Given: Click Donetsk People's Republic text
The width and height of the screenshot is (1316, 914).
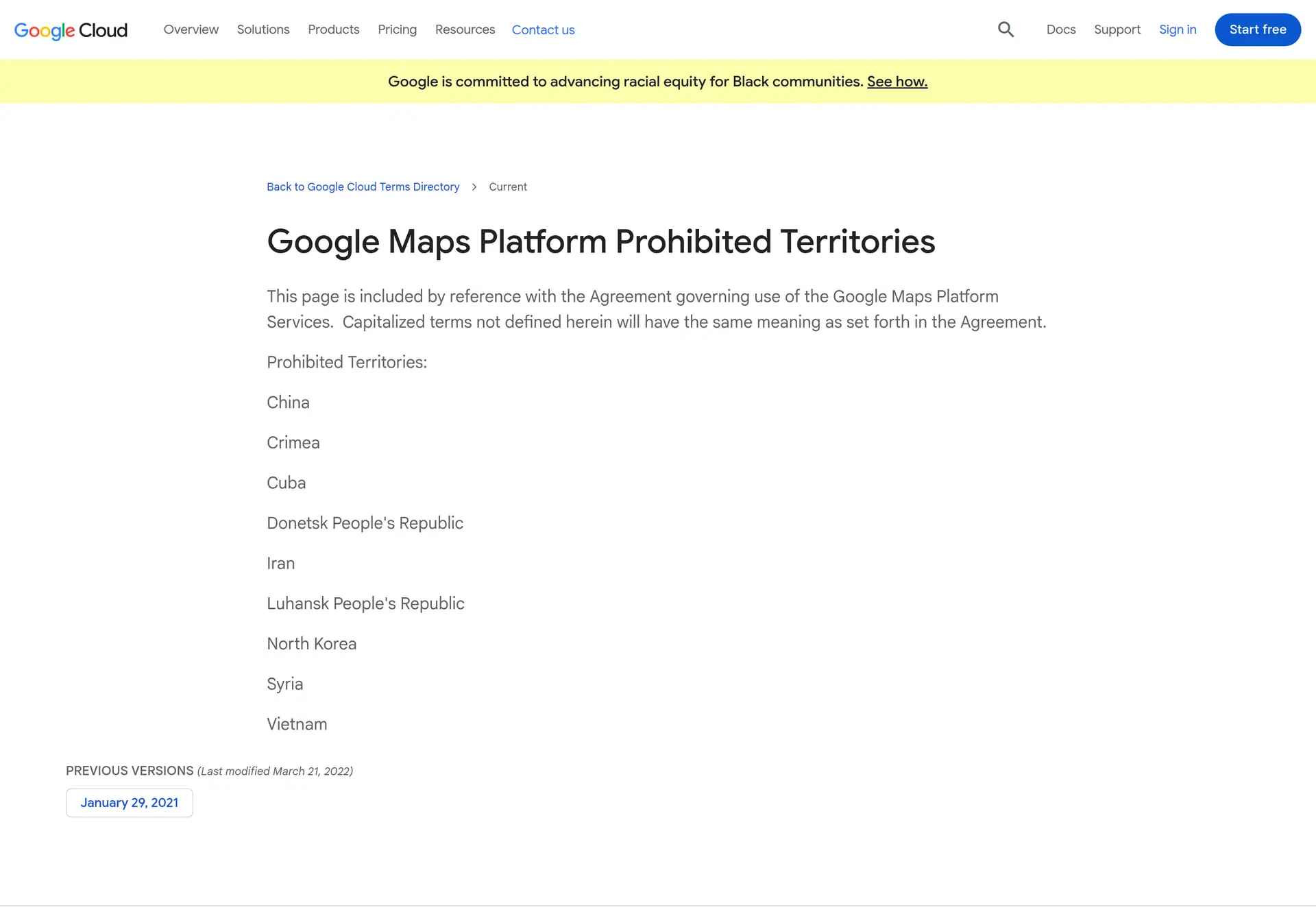Looking at the screenshot, I should coord(365,523).
